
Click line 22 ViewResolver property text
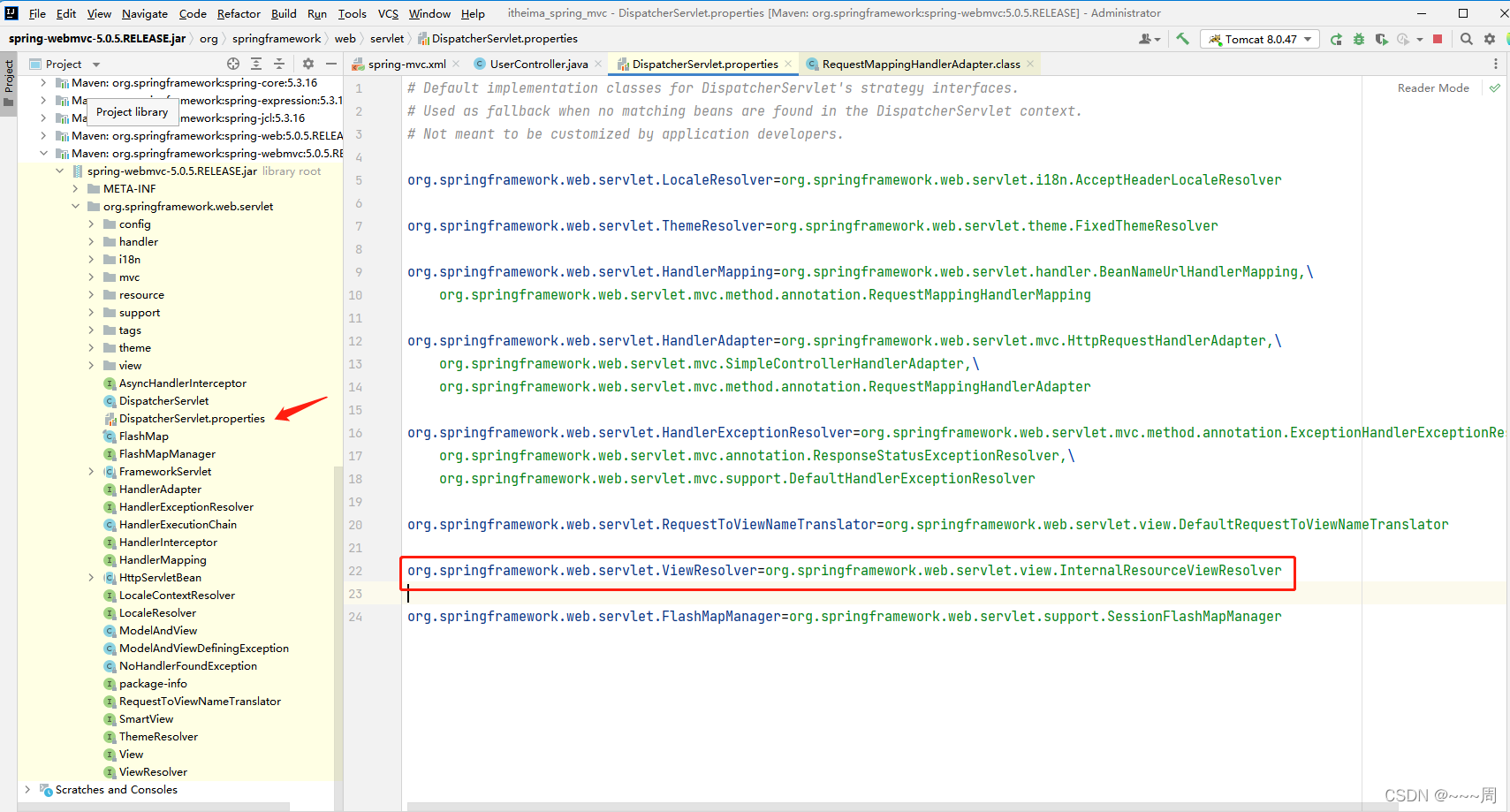(844, 571)
